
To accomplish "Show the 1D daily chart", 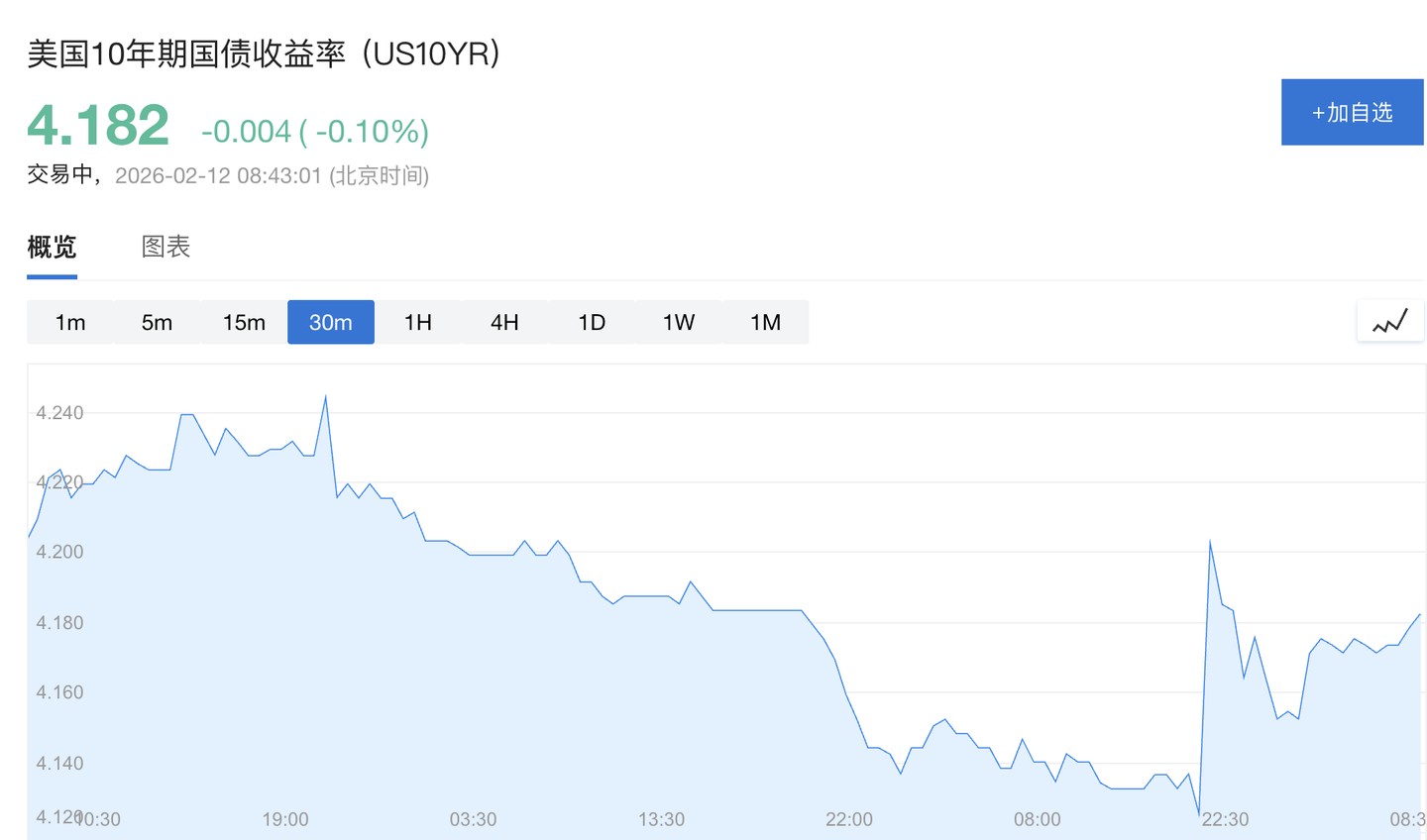I will [x=592, y=322].
